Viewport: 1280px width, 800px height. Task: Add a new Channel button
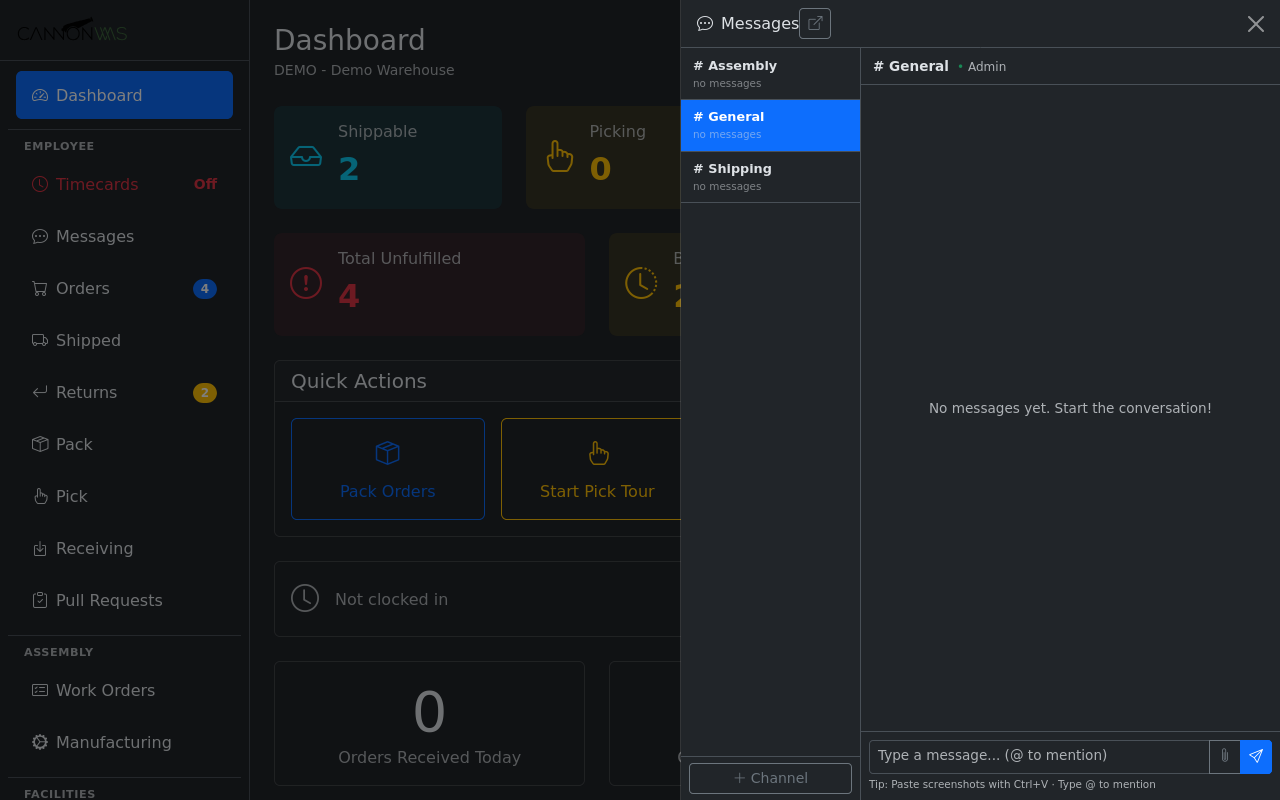[x=770, y=778]
